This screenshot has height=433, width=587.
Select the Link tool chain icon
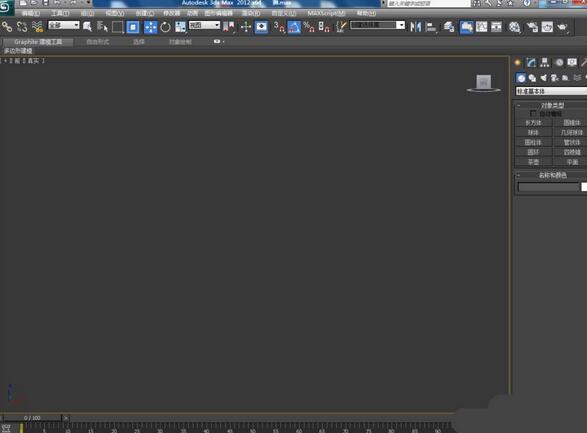pos(7,27)
